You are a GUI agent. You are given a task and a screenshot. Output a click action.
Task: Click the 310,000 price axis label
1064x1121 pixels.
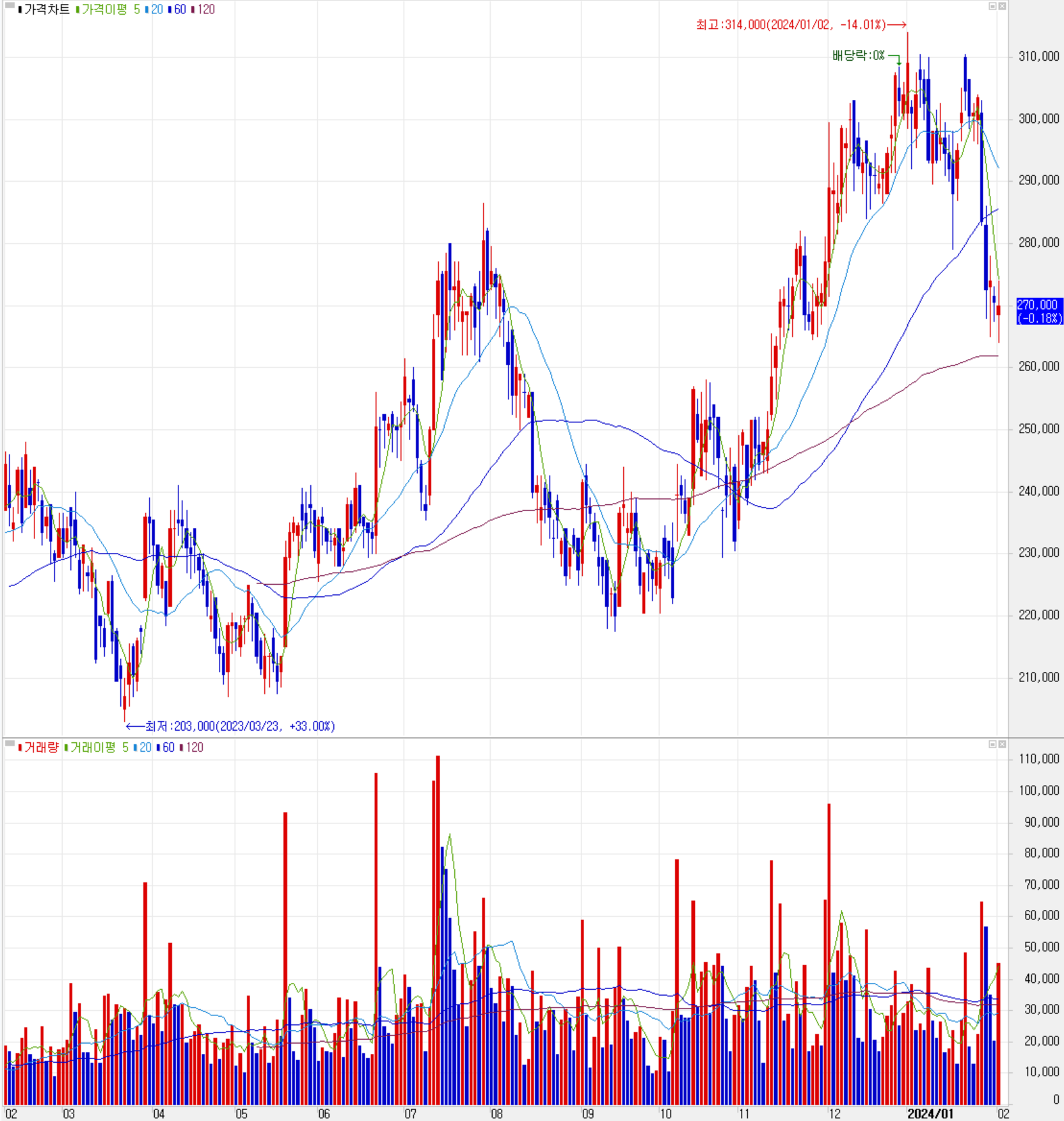click(1039, 56)
